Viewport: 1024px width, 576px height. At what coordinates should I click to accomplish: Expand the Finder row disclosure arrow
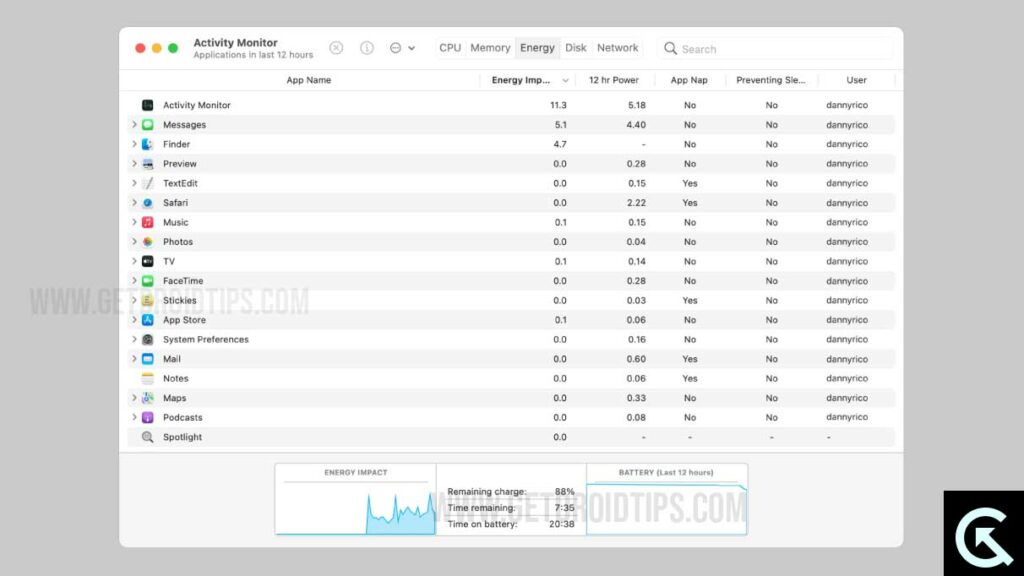tap(134, 144)
